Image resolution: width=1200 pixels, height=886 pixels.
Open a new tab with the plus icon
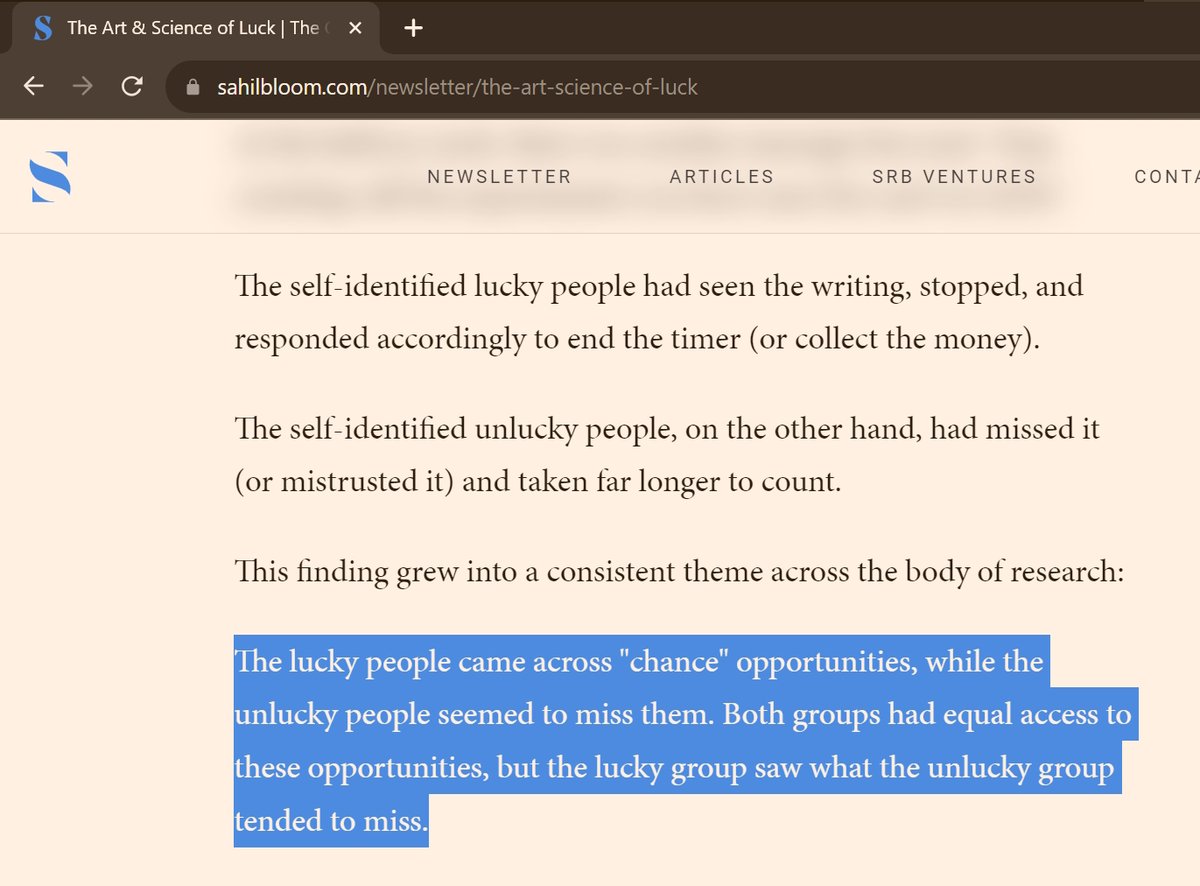tap(413, 28)
